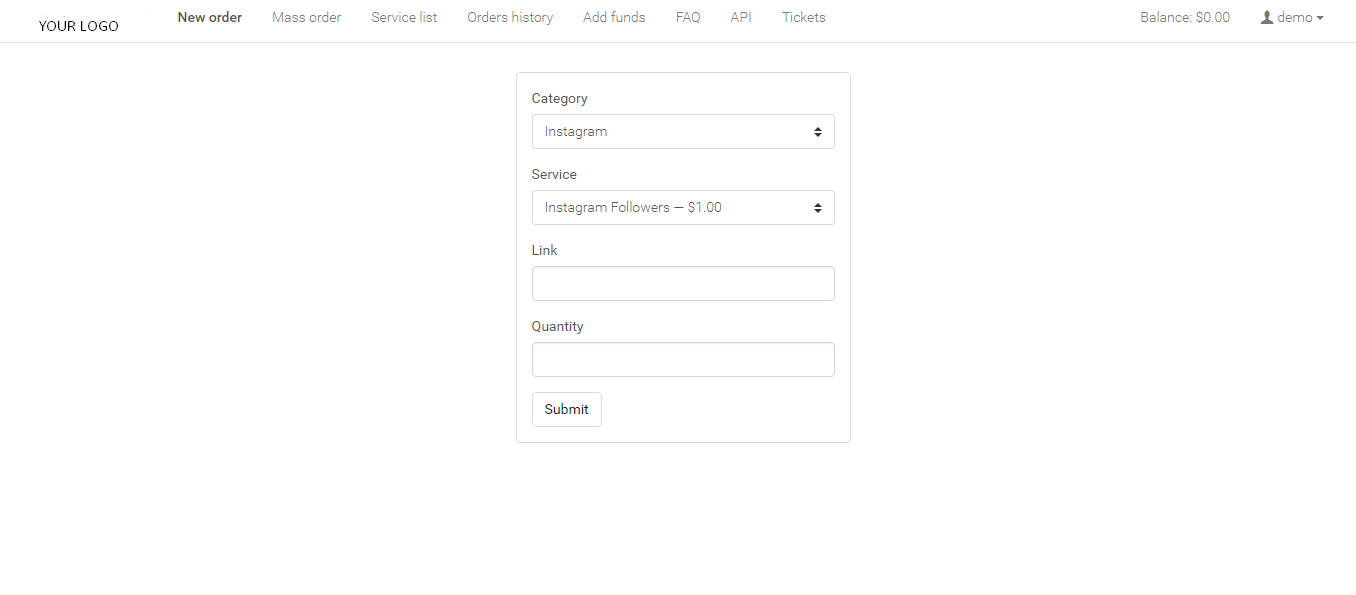Open the Service list page
The height and width of the screenshot is (595, 1356).
404,17
